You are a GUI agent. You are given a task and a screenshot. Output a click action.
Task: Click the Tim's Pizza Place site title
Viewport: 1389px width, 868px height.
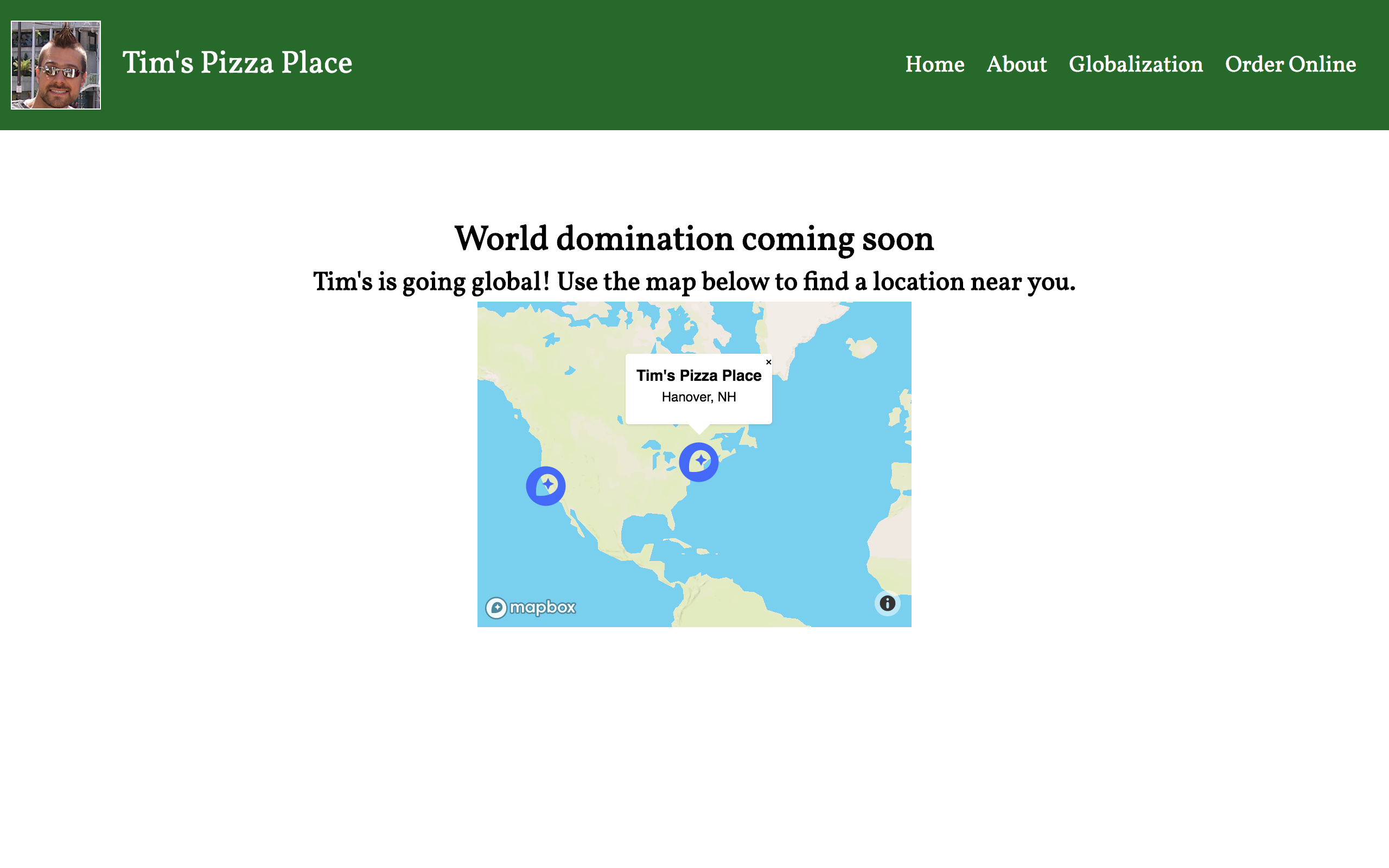tap(237, 62)
